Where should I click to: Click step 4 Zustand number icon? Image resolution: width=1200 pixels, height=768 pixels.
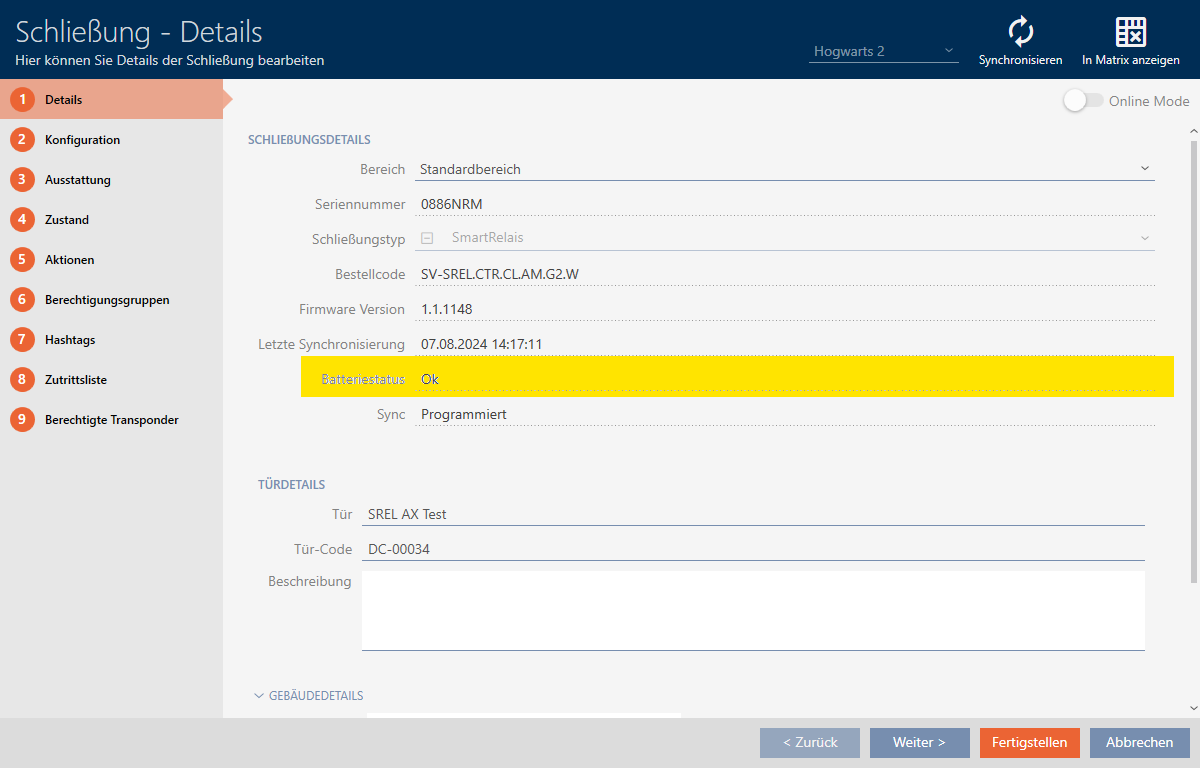tap(22, 220)
